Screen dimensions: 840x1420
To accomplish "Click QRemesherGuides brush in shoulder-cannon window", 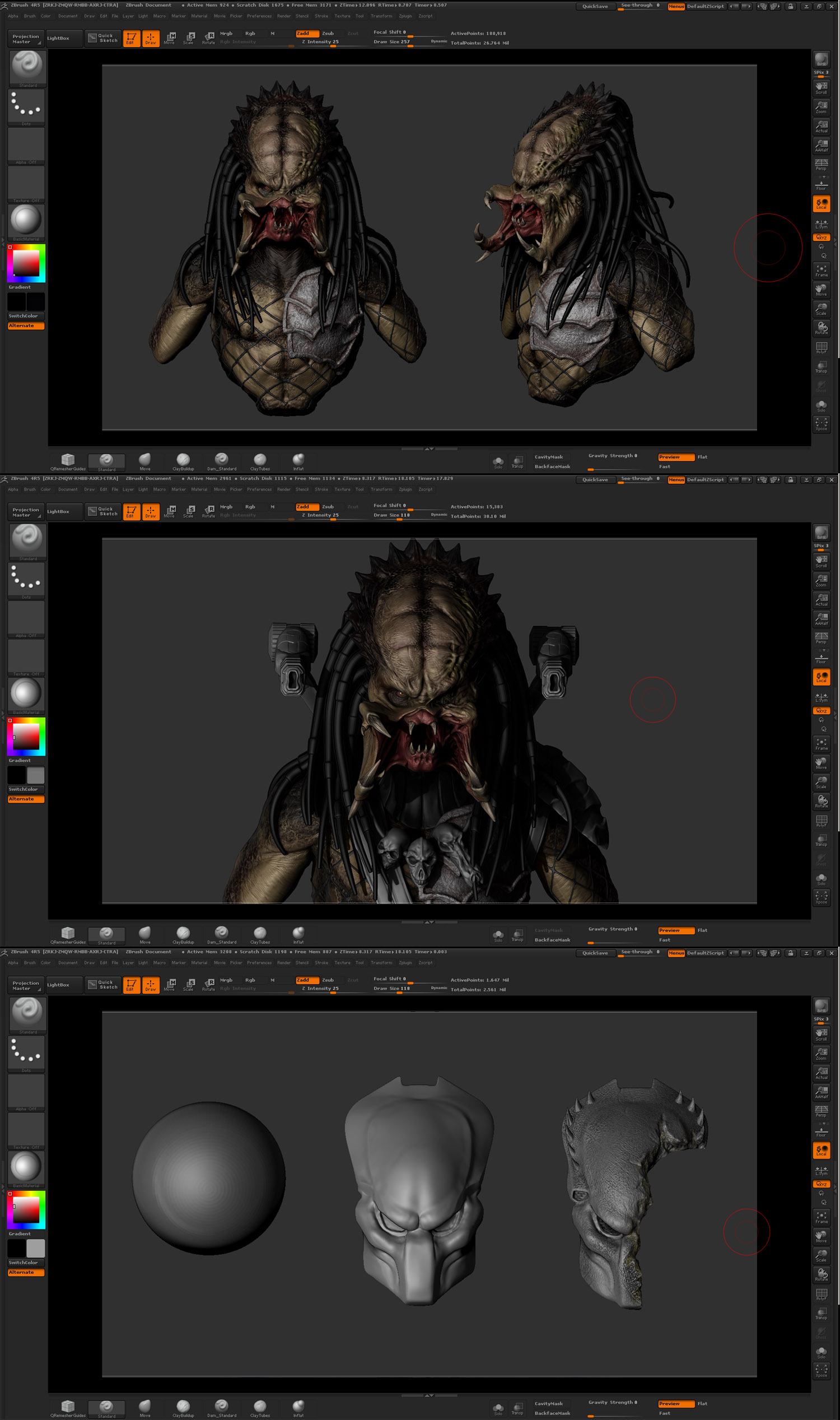I will [x=68, y=935].
